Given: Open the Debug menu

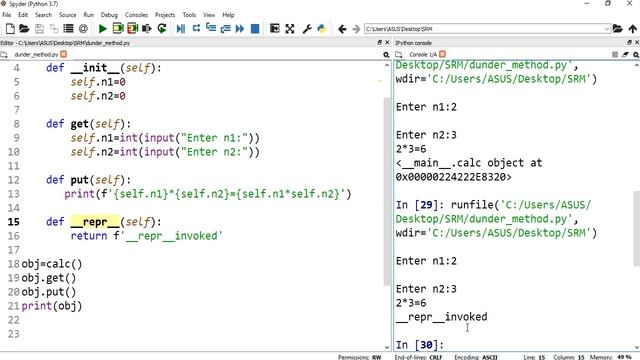Looking at the screenshot, I should click(x=109, y=15).
